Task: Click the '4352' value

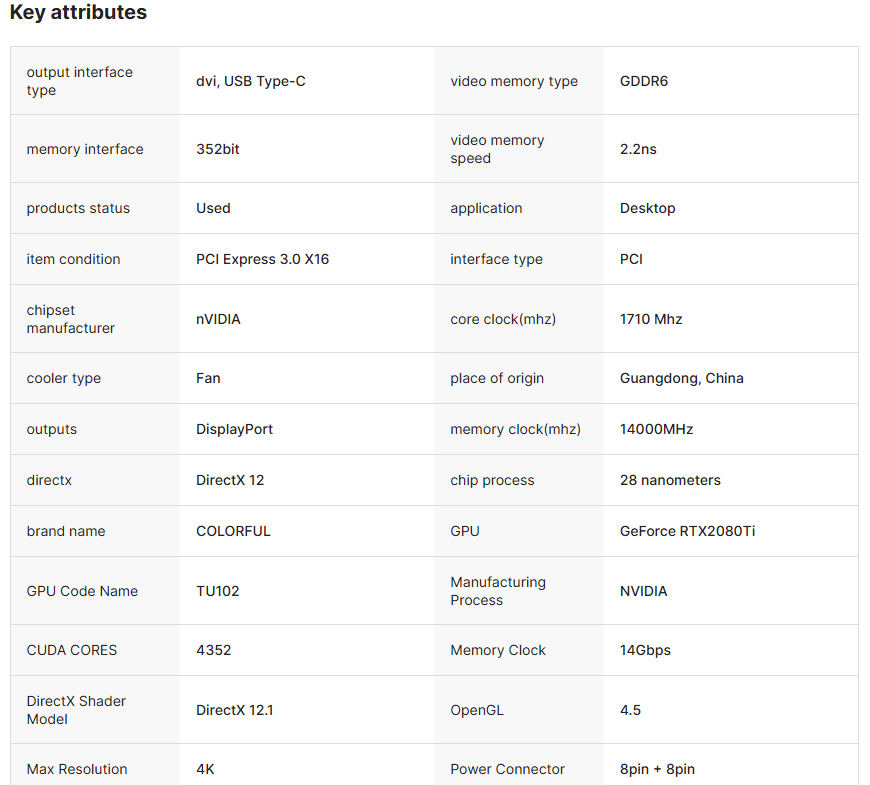Action: click(214, 650)
